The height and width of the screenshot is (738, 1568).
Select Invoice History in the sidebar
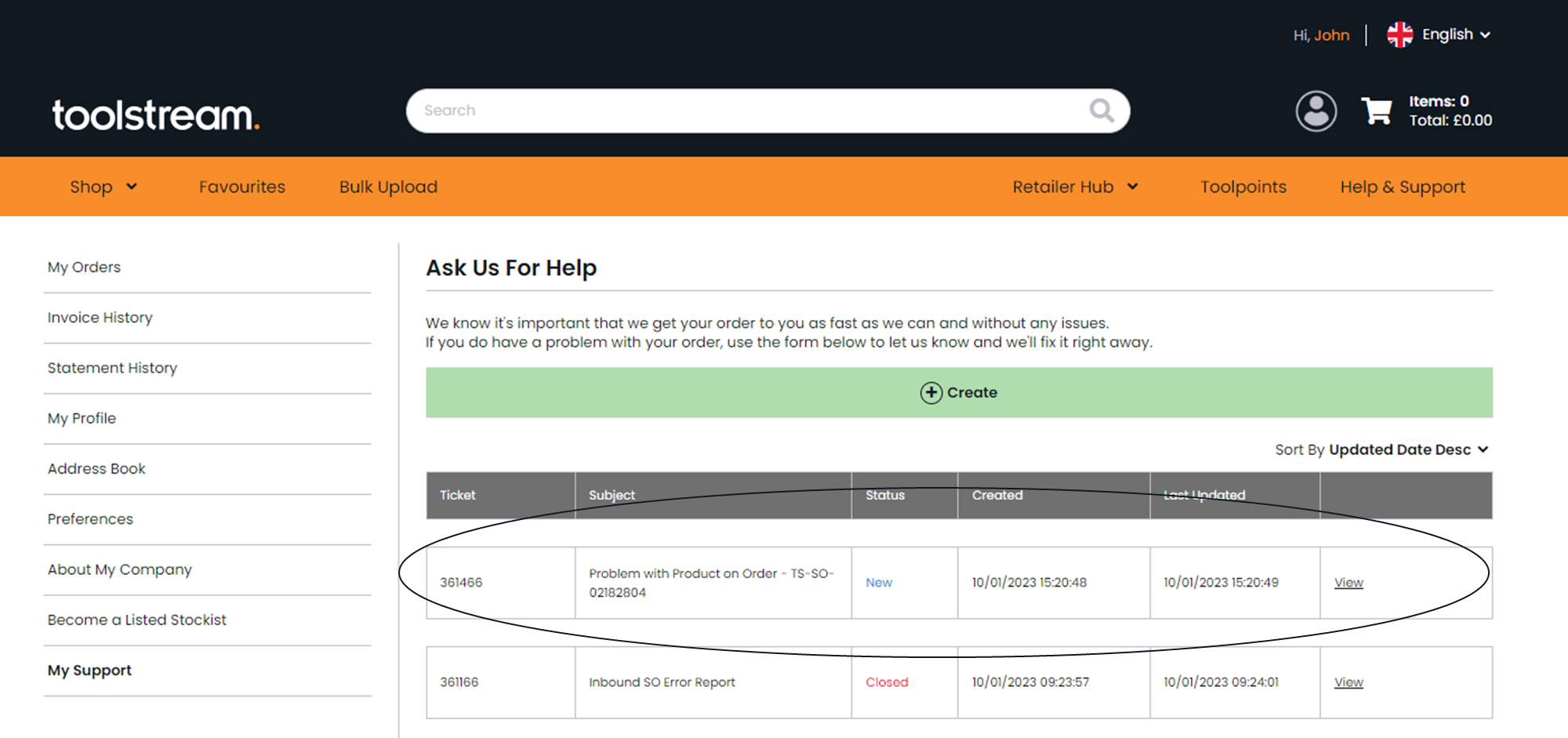pos(100,317)
